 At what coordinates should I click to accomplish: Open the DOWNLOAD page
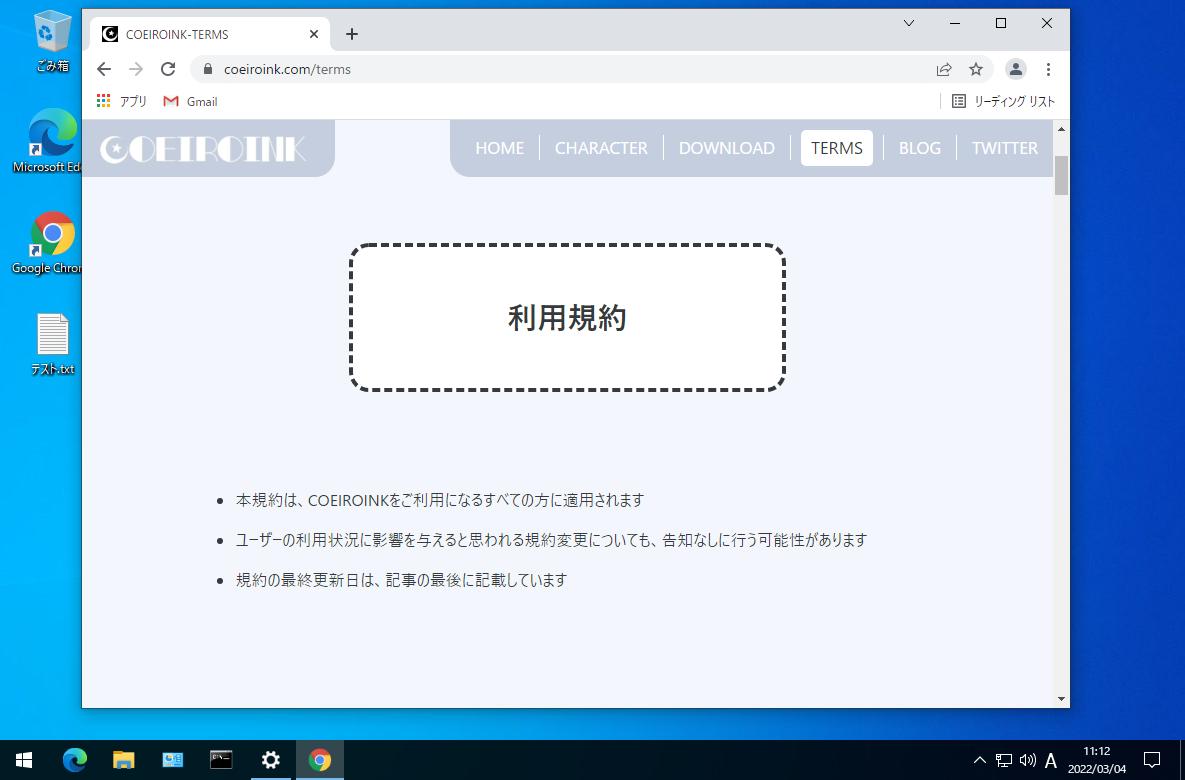pos(726,148)
